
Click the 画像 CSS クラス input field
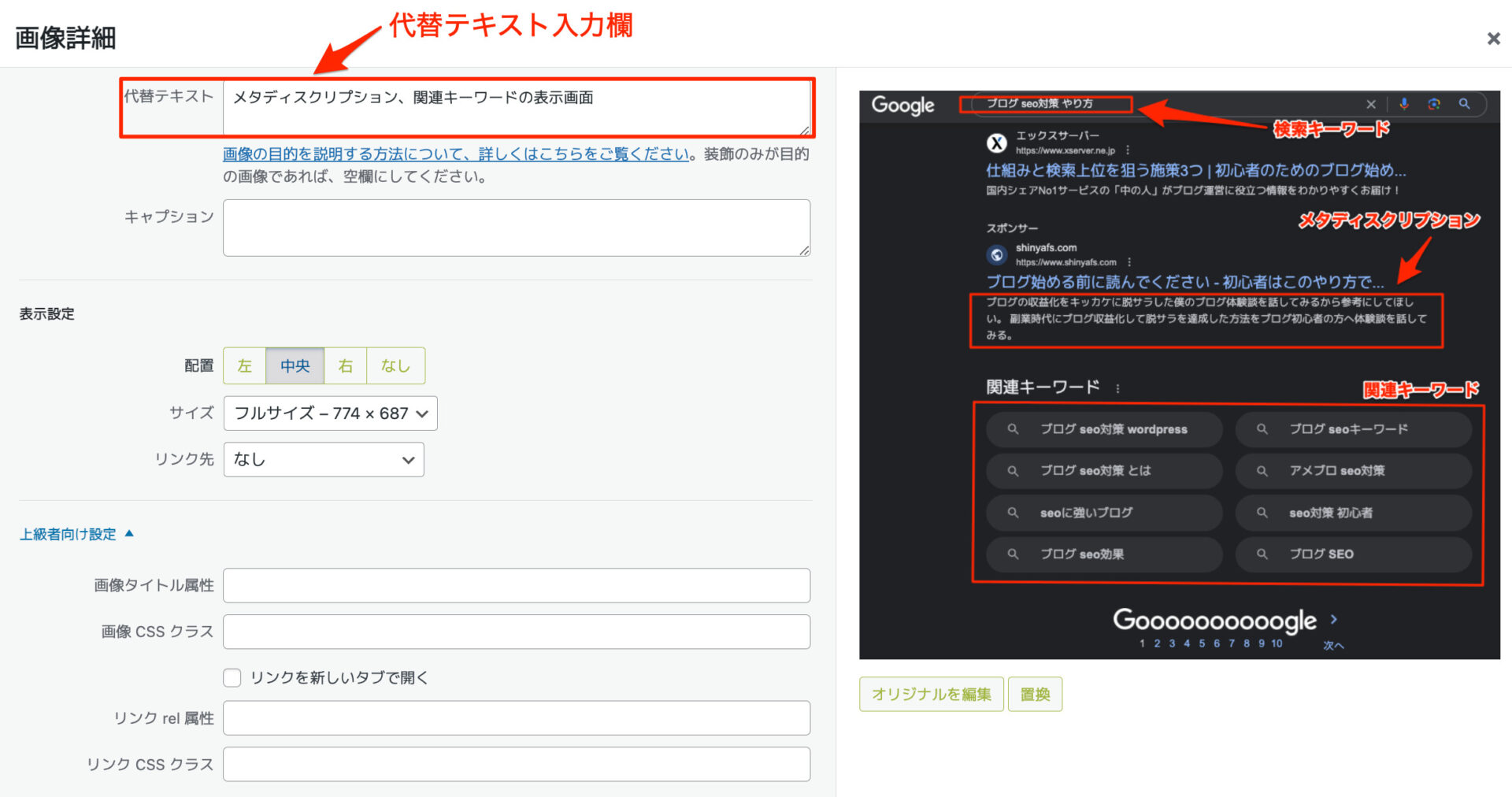(x=517, y=632)
